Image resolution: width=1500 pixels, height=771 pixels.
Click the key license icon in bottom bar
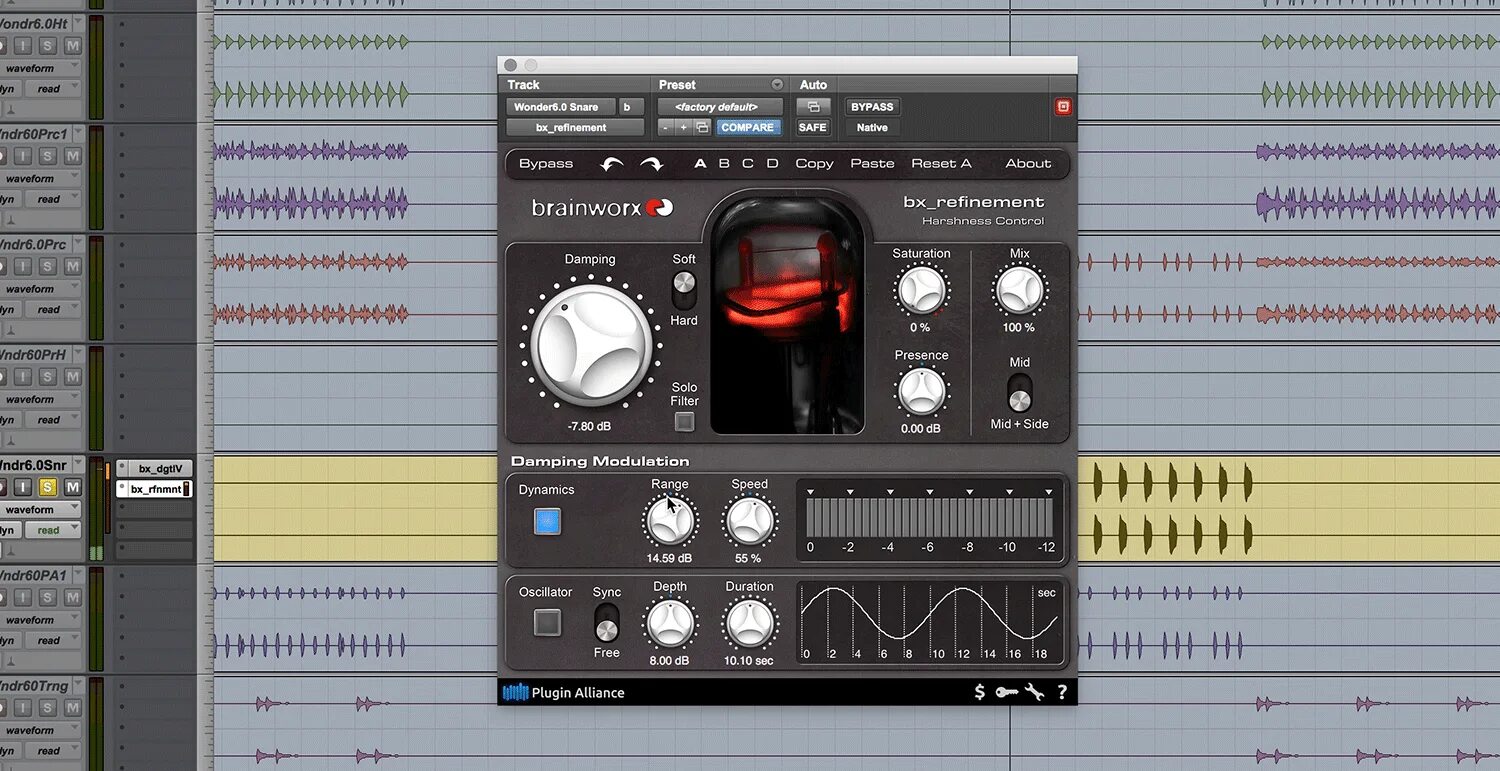pyautogui.click(x=1006, y=692)
